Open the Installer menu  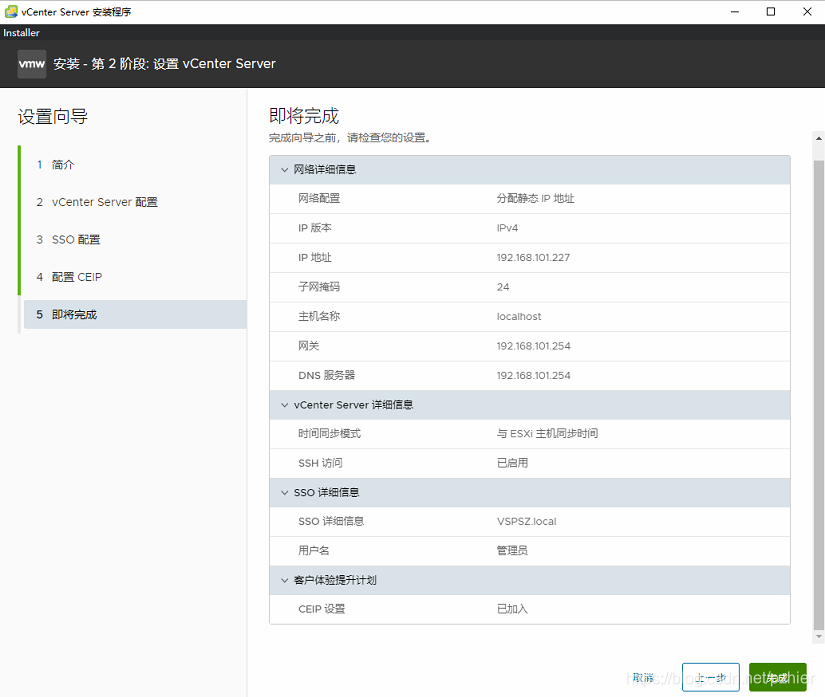coord(21,33)
